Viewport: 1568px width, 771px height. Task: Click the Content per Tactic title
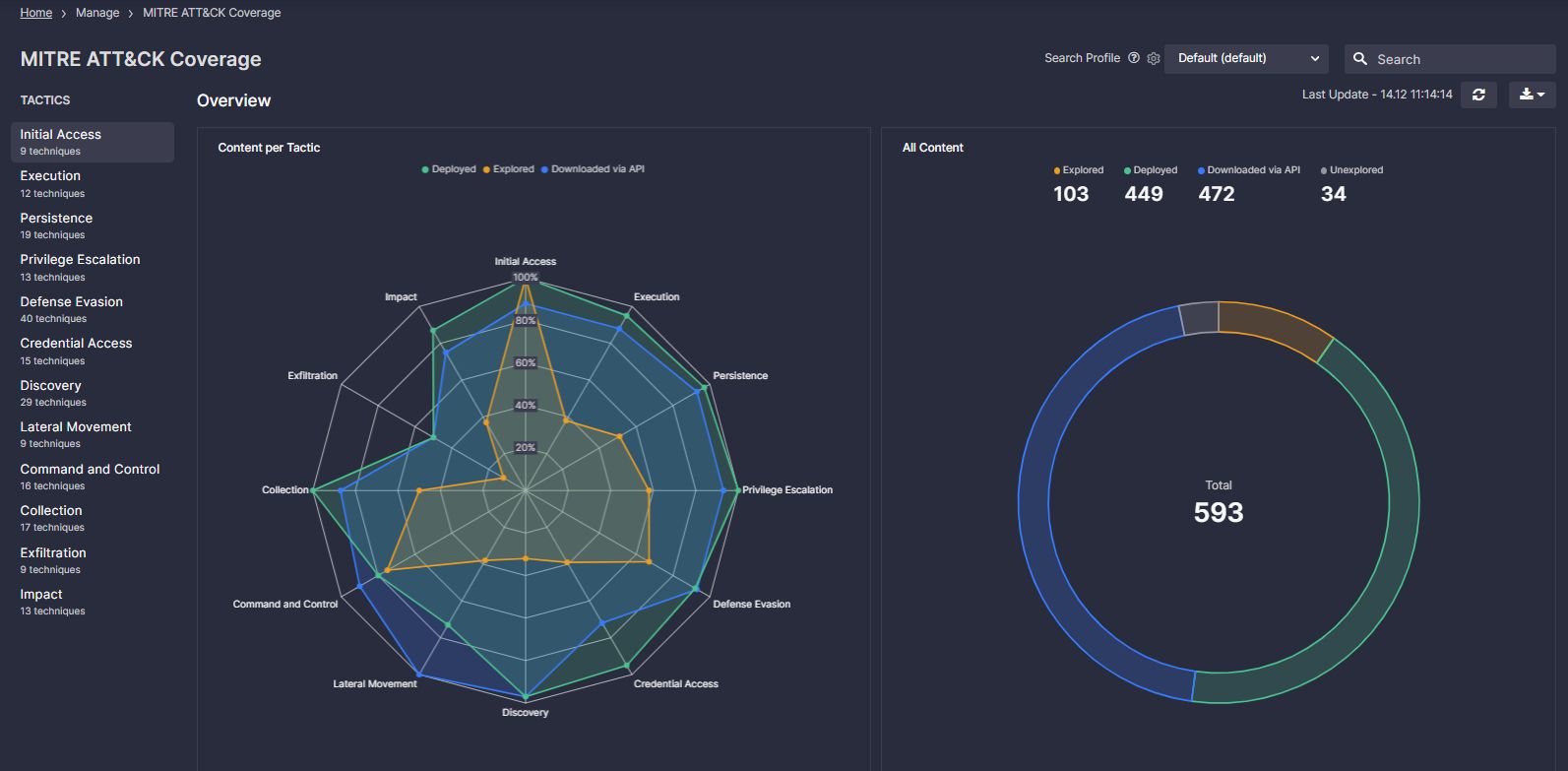pyautogui.click(x=269, y=148)
